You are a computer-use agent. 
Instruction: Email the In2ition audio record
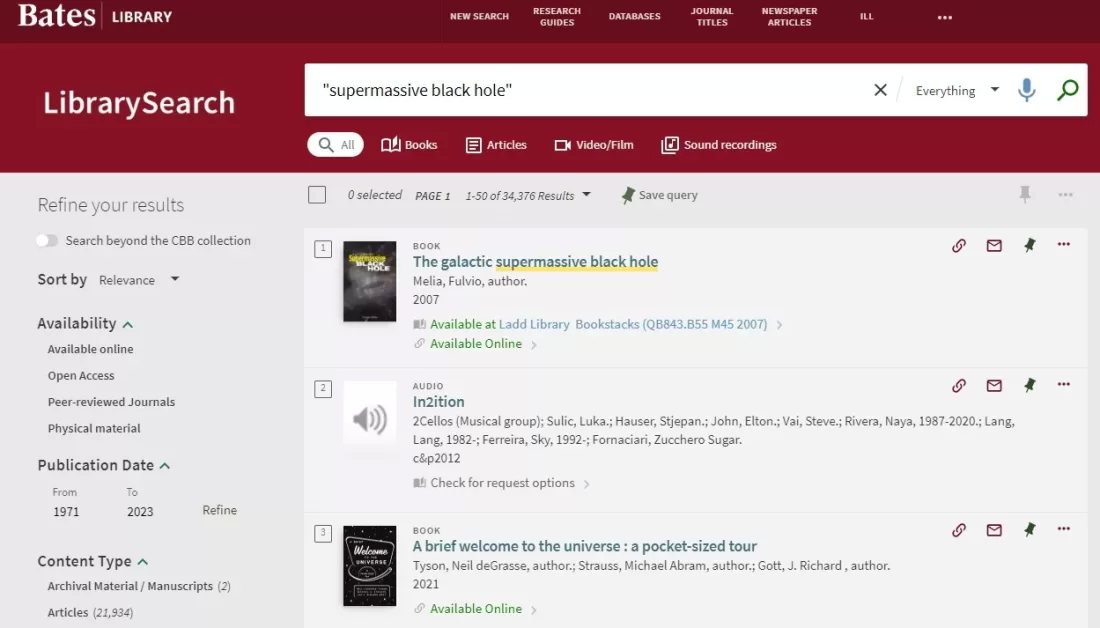click(x=994, y=386)
